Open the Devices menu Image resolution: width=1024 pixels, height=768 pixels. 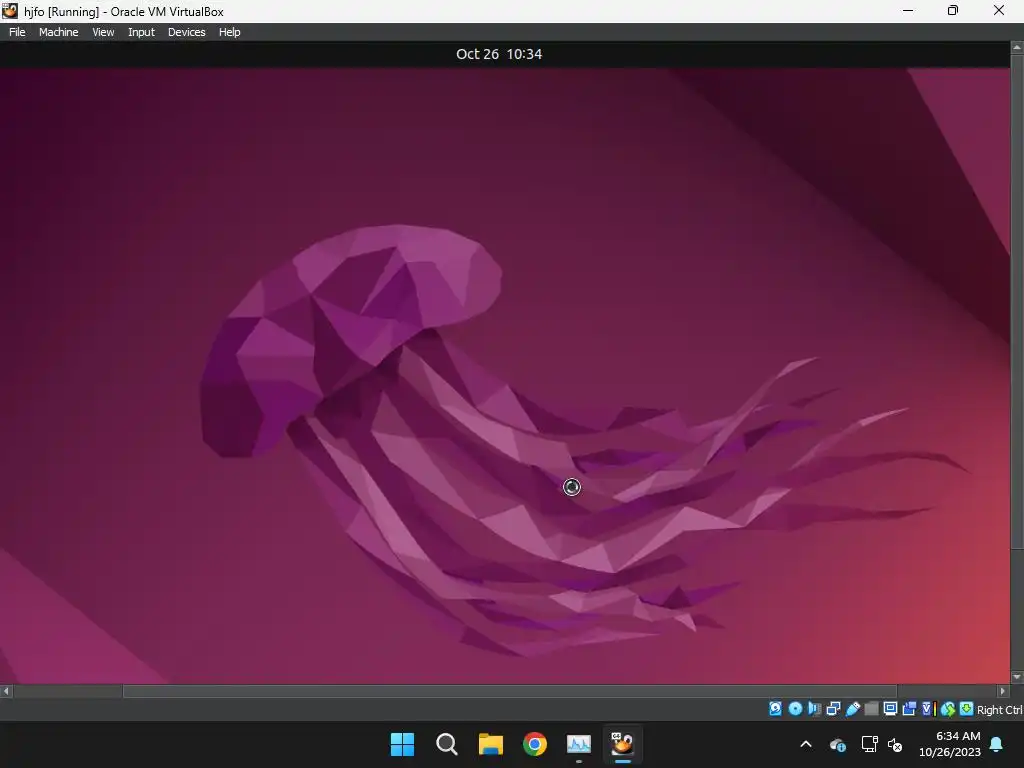(186, 32)
